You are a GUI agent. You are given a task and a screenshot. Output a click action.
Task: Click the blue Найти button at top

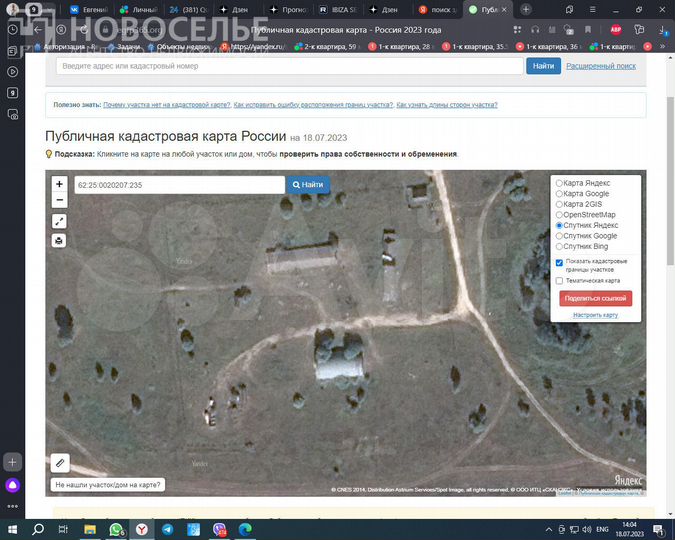coord(543,66)
